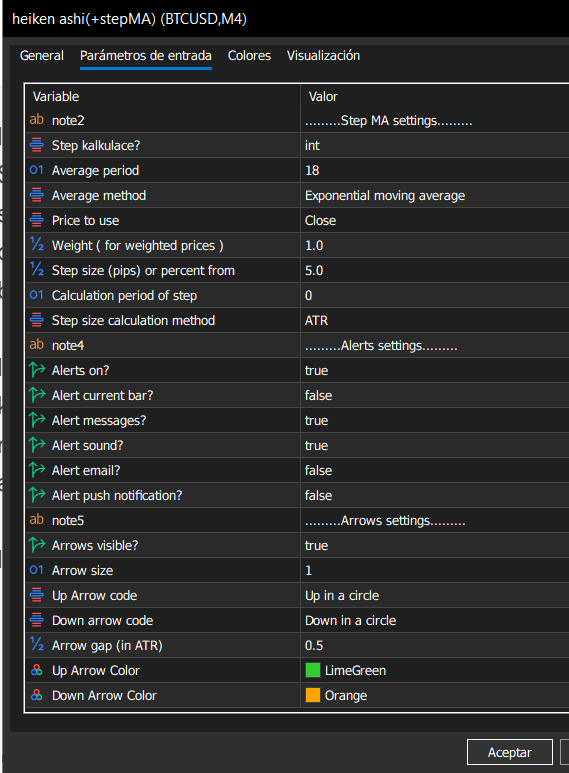569x773 pixels.
Task: Toggle Alert email? false value
Action: 434,470
